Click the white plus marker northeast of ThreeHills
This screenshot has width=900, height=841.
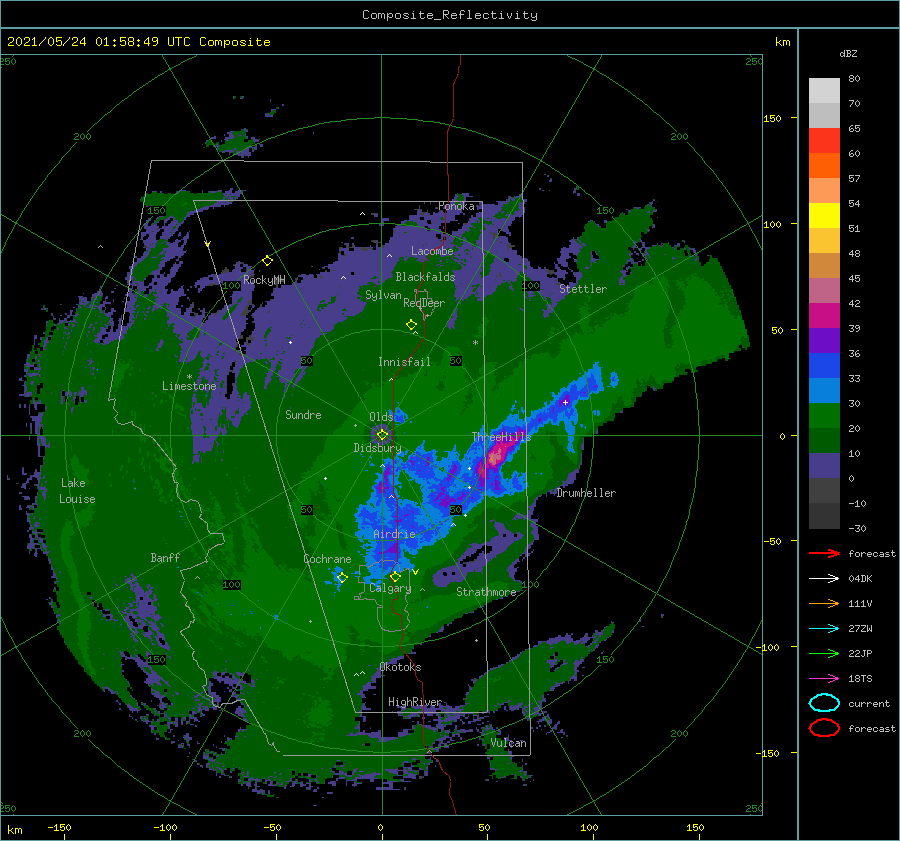coord(565,402)
